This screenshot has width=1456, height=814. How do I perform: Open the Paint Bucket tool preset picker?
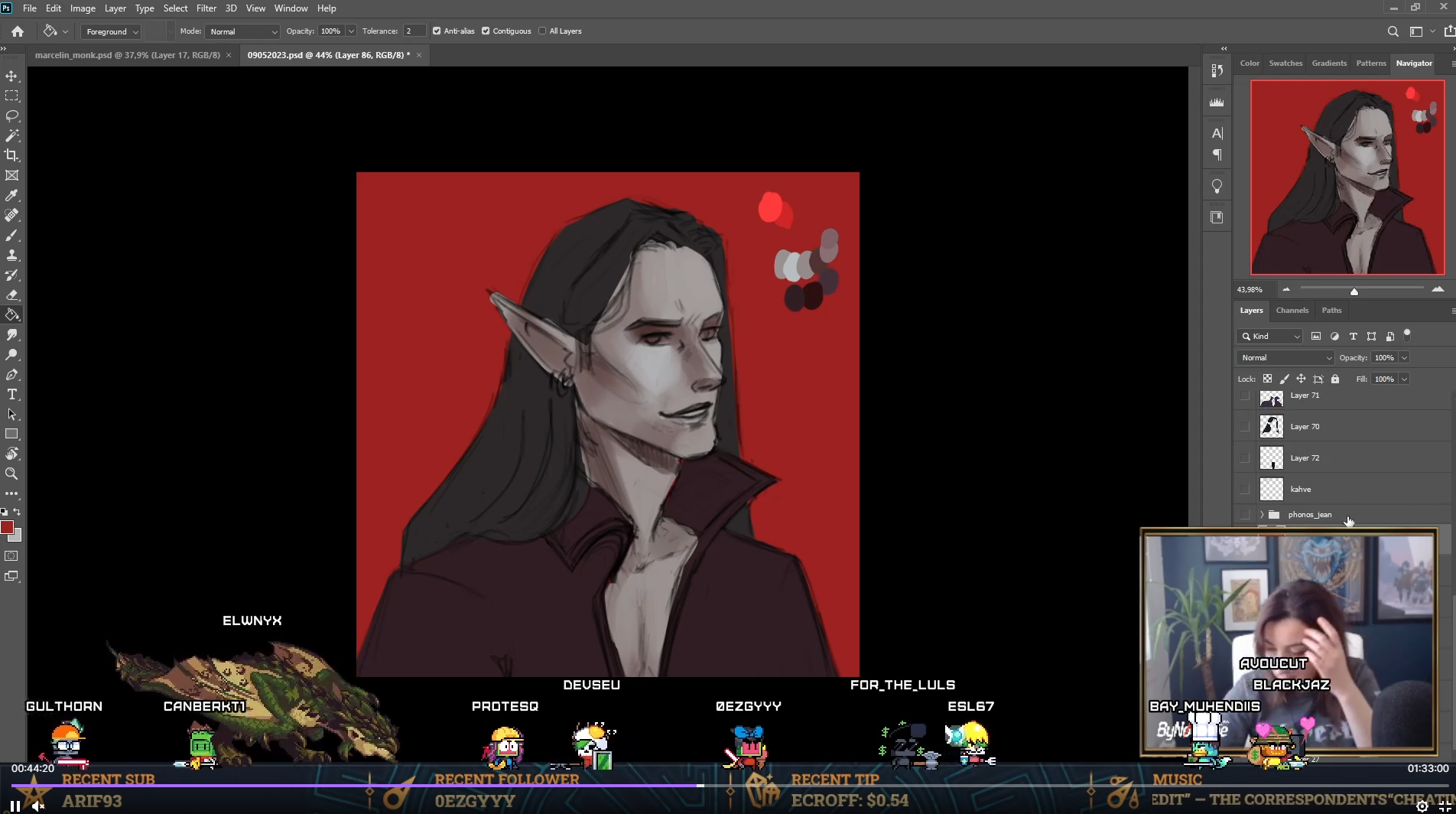[55, 31]
